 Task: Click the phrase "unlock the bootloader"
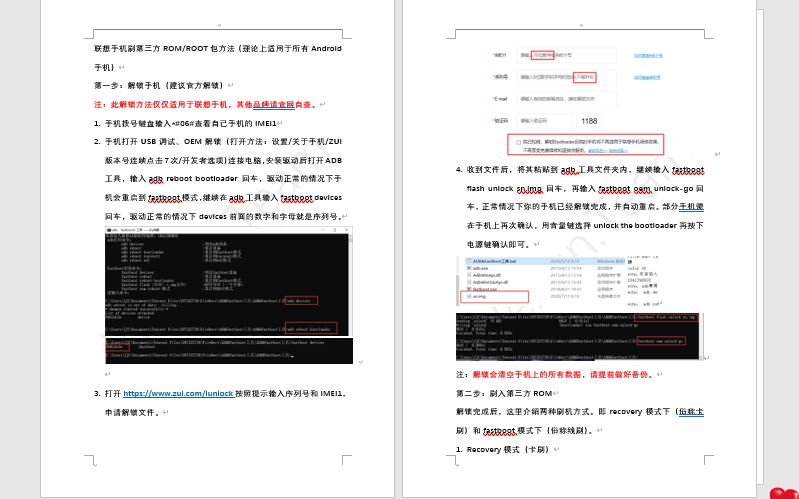(x=635, y=225)
